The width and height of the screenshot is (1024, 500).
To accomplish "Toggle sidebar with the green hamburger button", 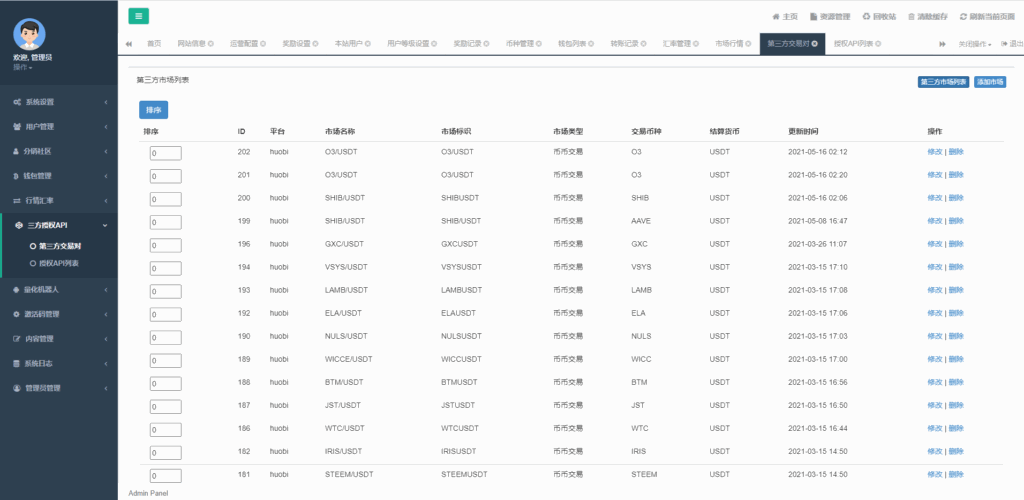I will coord(138,16).
